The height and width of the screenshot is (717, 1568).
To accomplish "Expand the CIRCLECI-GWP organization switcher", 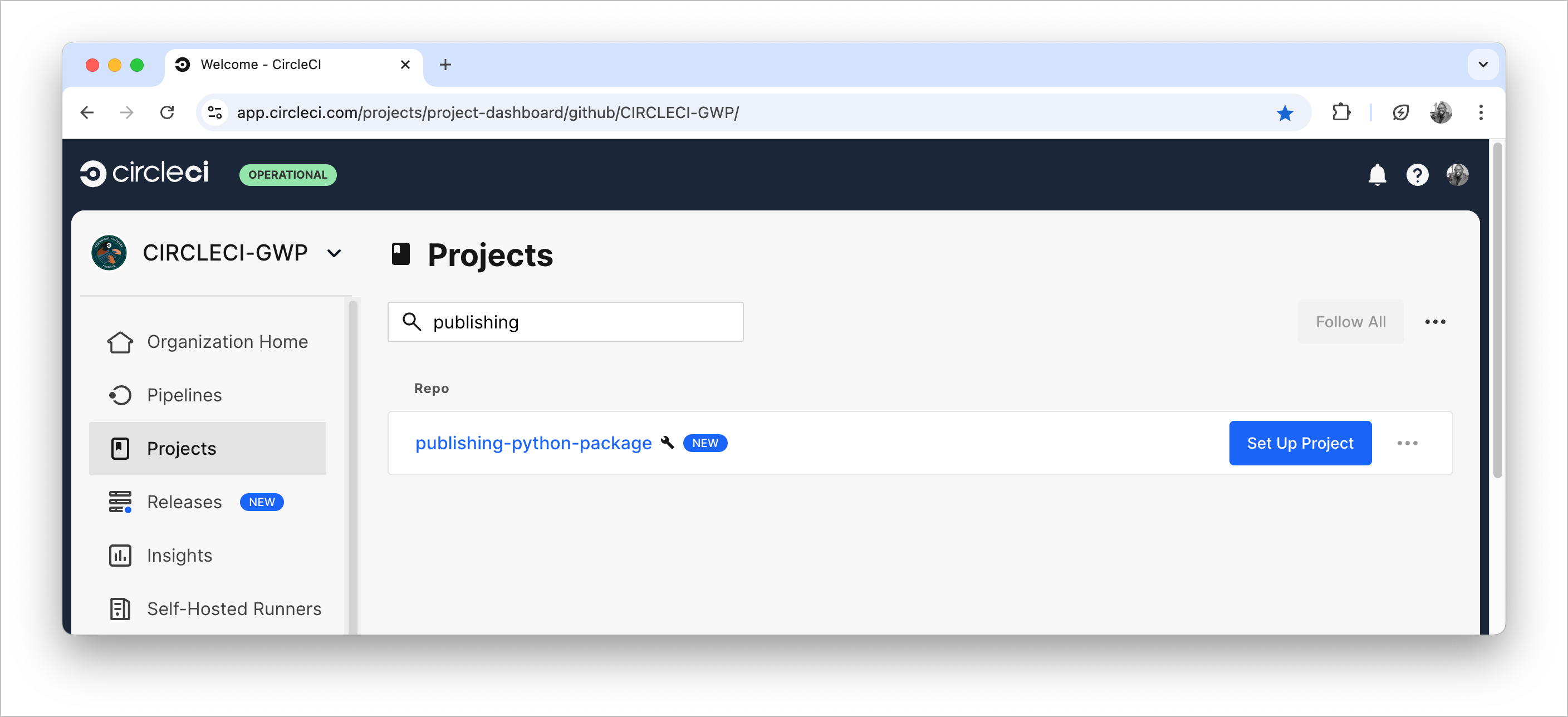I will (x=334, y=253).
